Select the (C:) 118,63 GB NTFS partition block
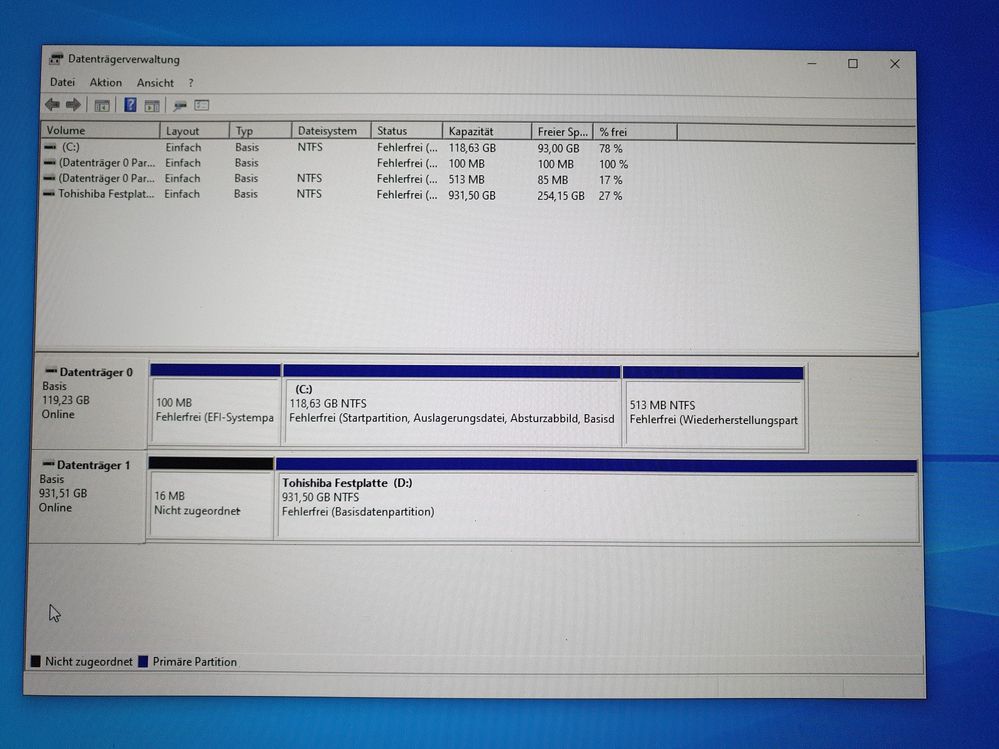Screen dimensions: 999x749 point(451,409)
